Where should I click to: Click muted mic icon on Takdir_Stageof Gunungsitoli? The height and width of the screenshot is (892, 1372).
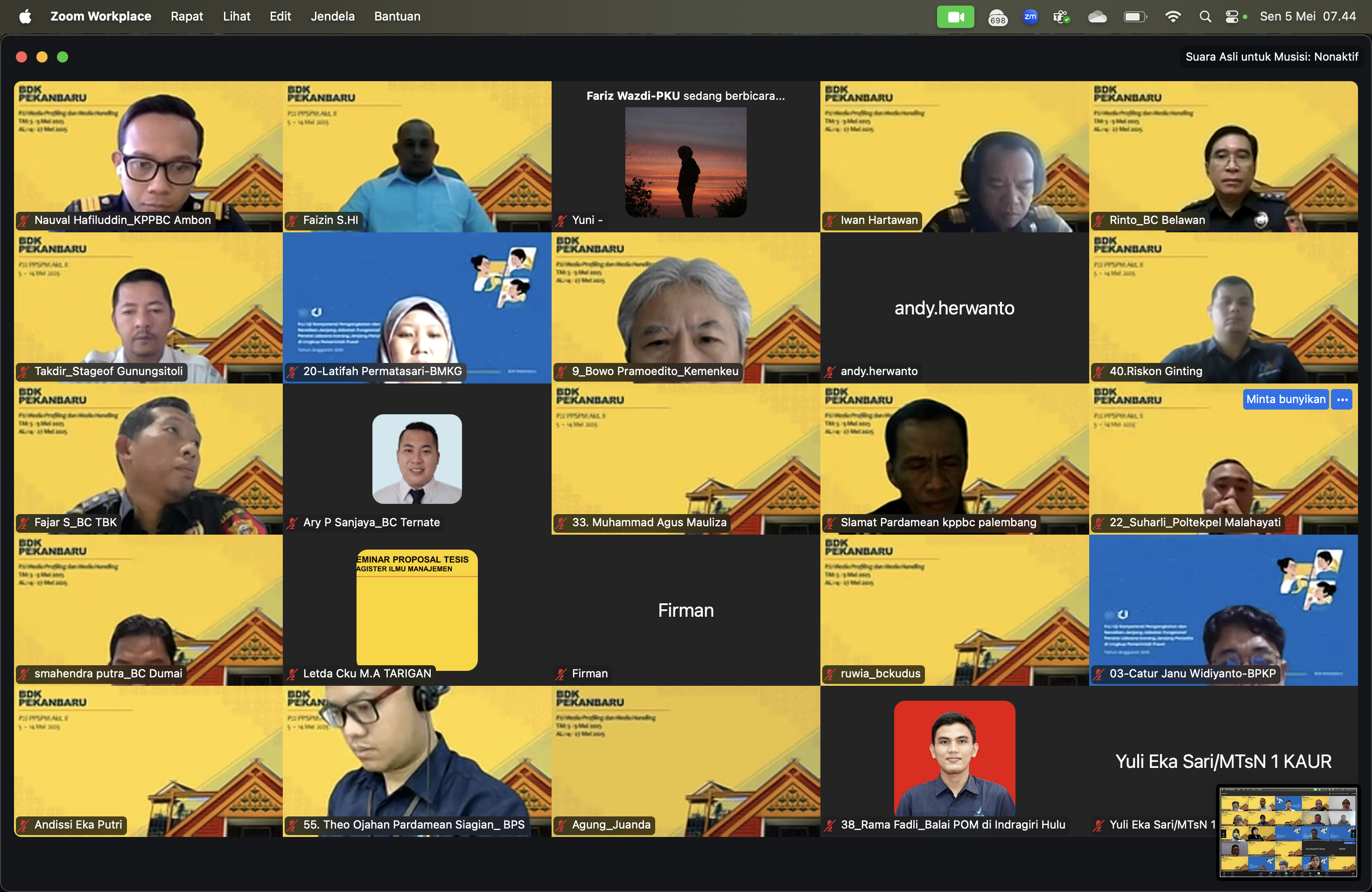(x=24, y=372)
